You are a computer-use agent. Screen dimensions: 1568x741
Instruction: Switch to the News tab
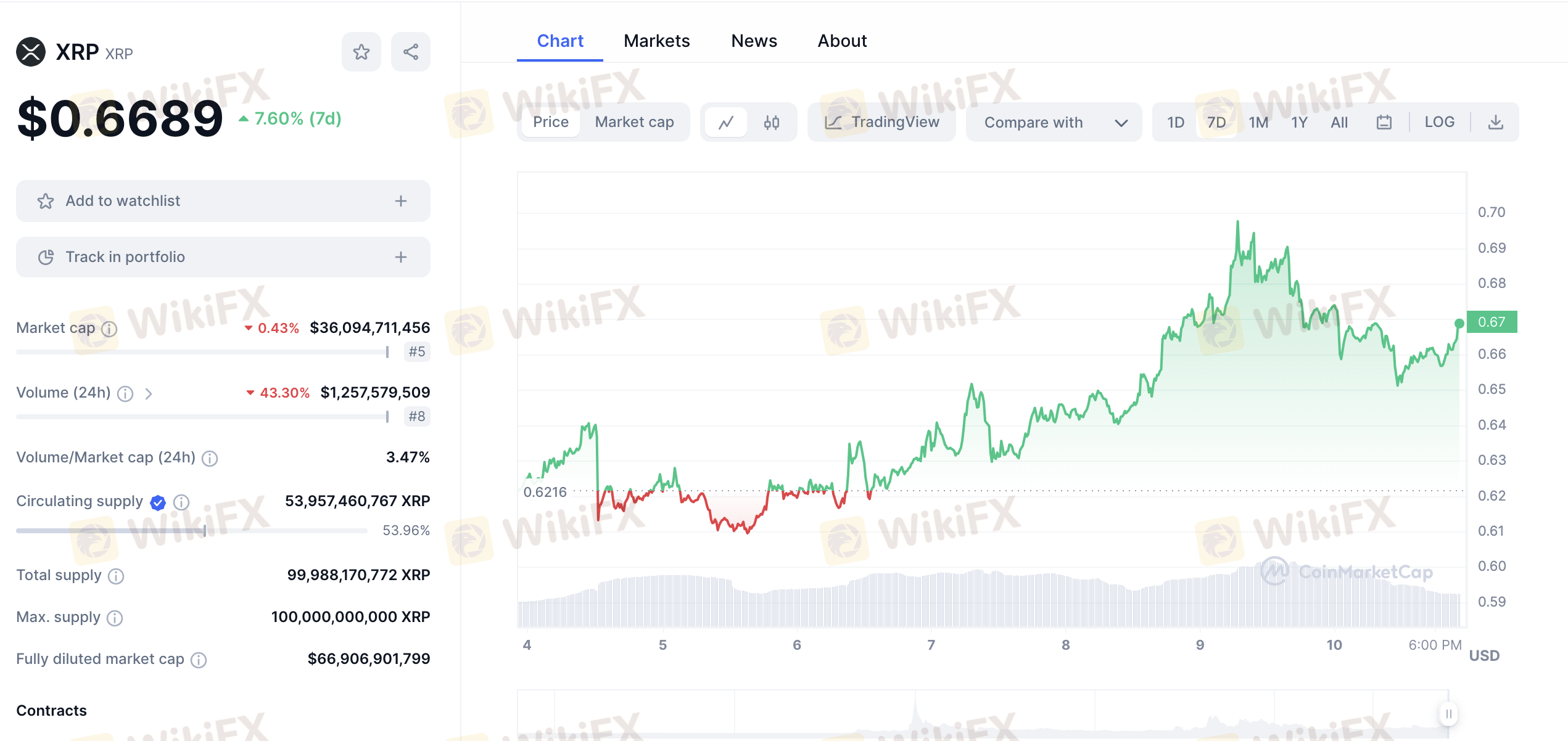pos(754,41)
